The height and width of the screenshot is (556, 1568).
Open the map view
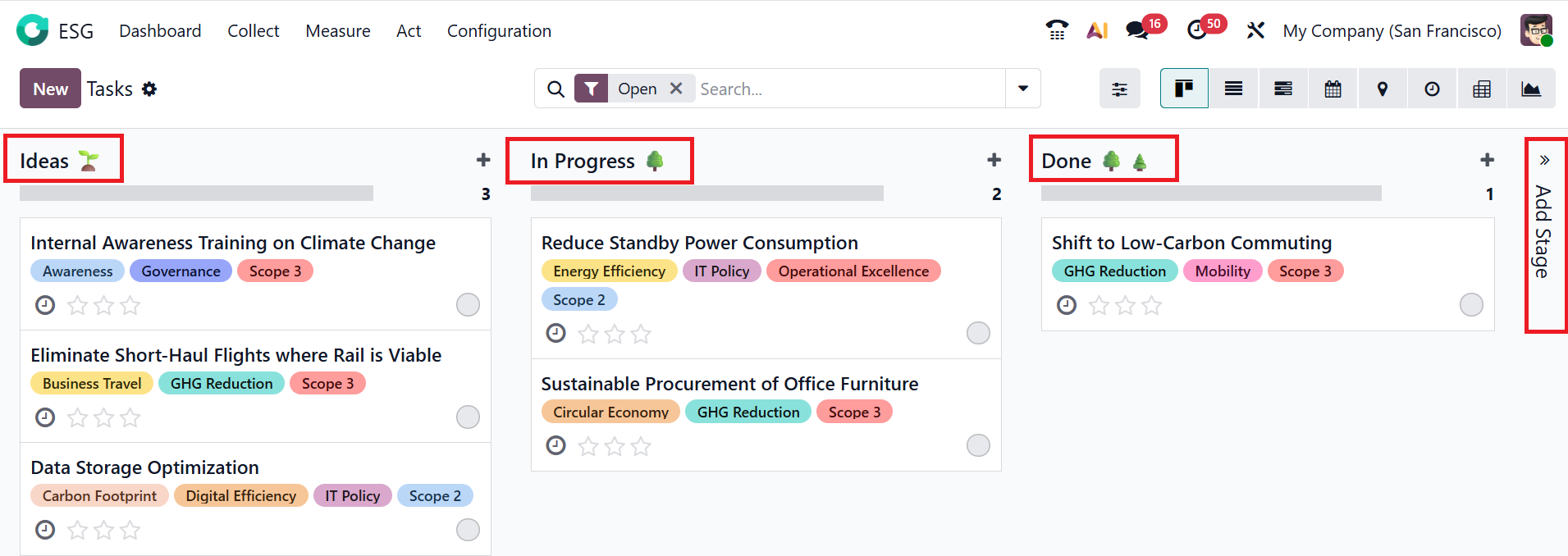click(x=1383, y=89)
